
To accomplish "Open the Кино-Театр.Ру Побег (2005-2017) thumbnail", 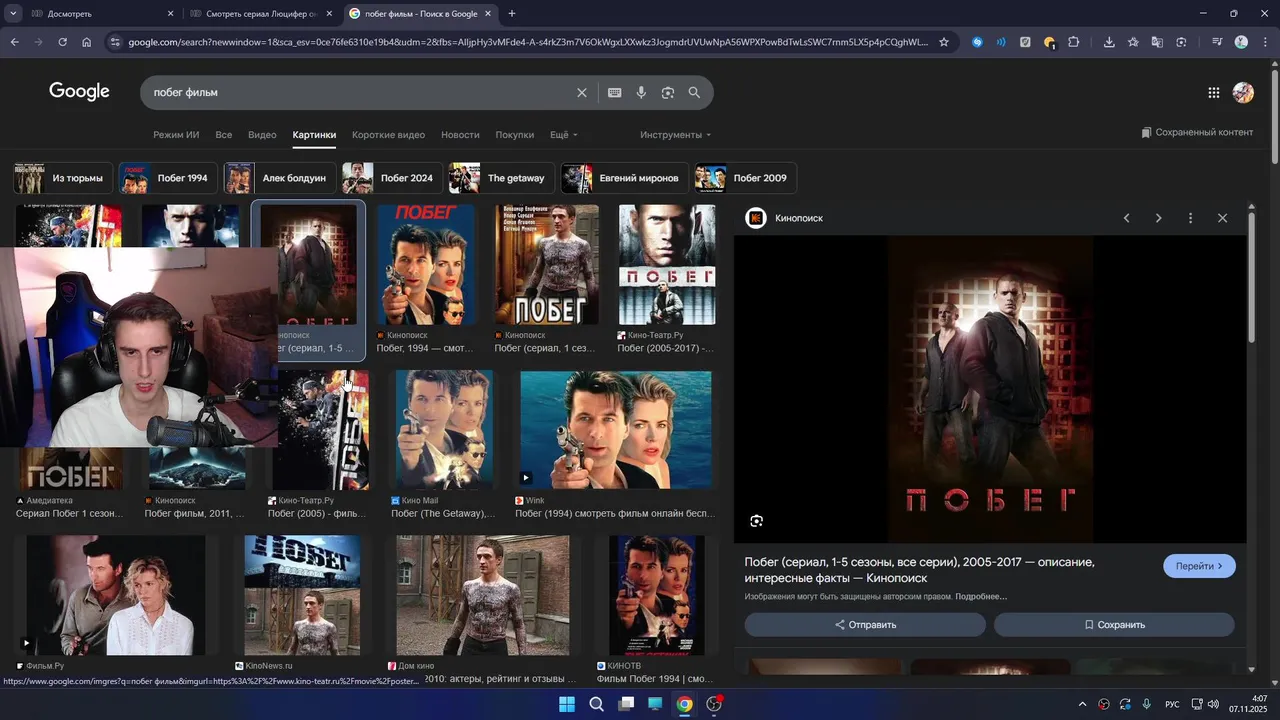I will pyautogui.click(x=667, y=265).
